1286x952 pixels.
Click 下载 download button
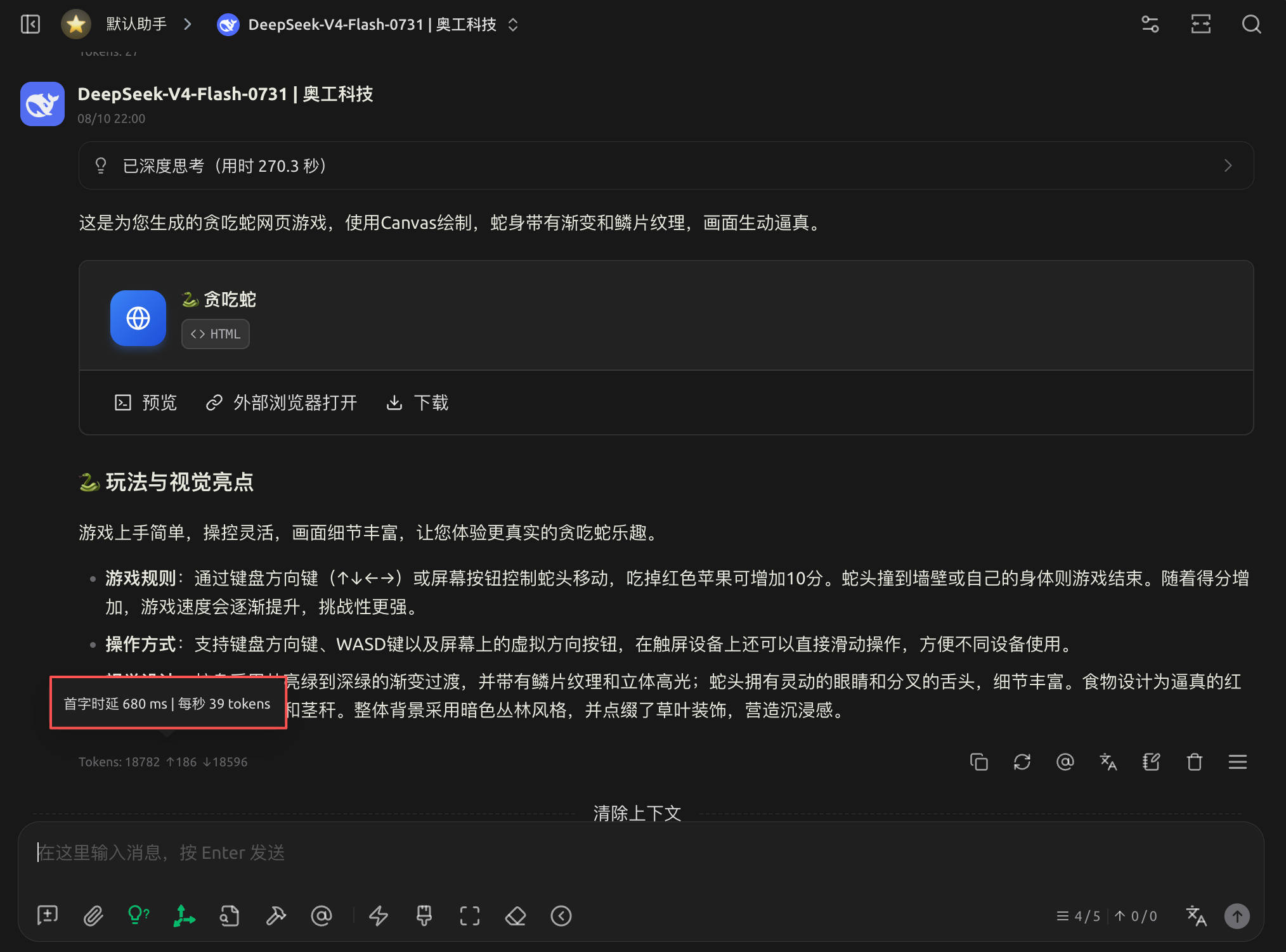pyautogui.click(x=417, y=402)
